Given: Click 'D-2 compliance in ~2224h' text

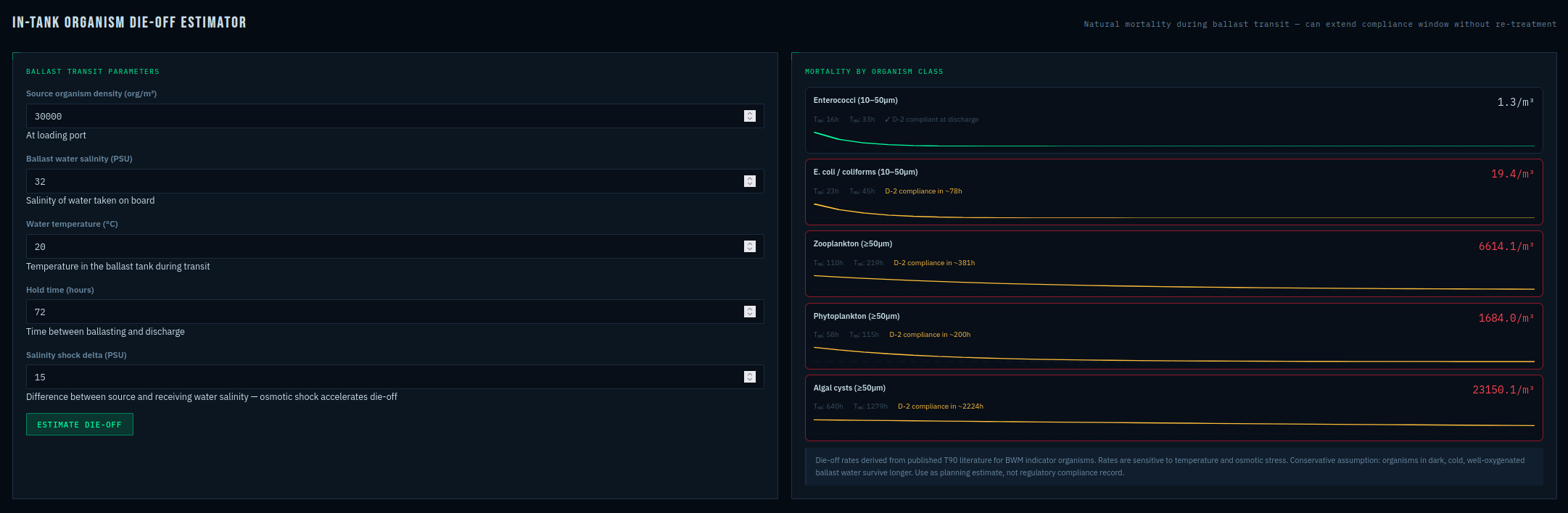Looking at the screenshot, I should [941, 406].
